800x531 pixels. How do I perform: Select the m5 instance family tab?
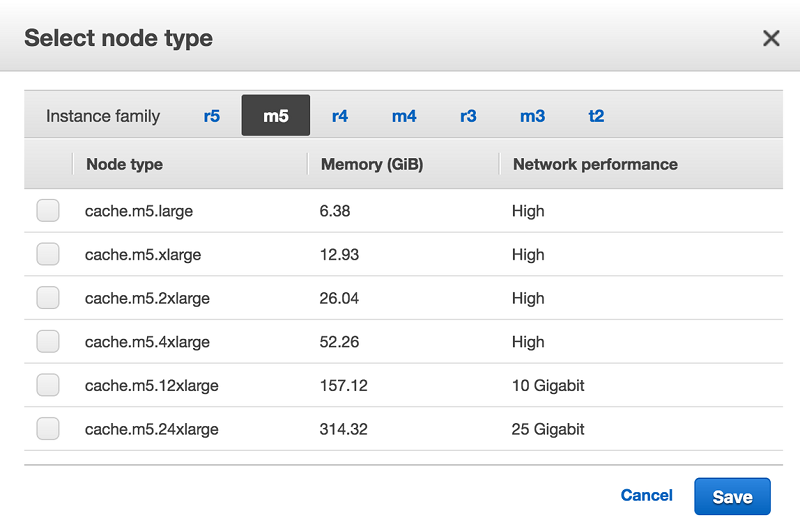276,116
